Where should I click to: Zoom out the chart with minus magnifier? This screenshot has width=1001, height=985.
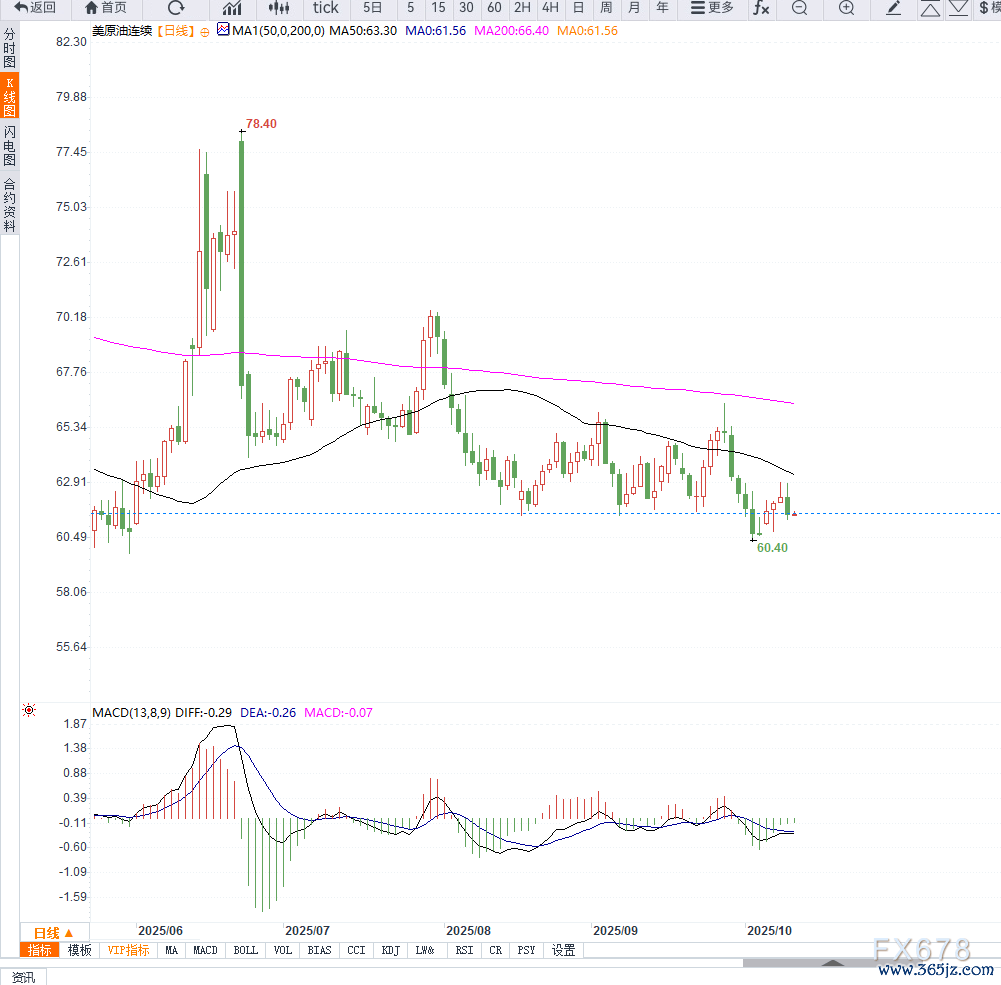[799, 8]
